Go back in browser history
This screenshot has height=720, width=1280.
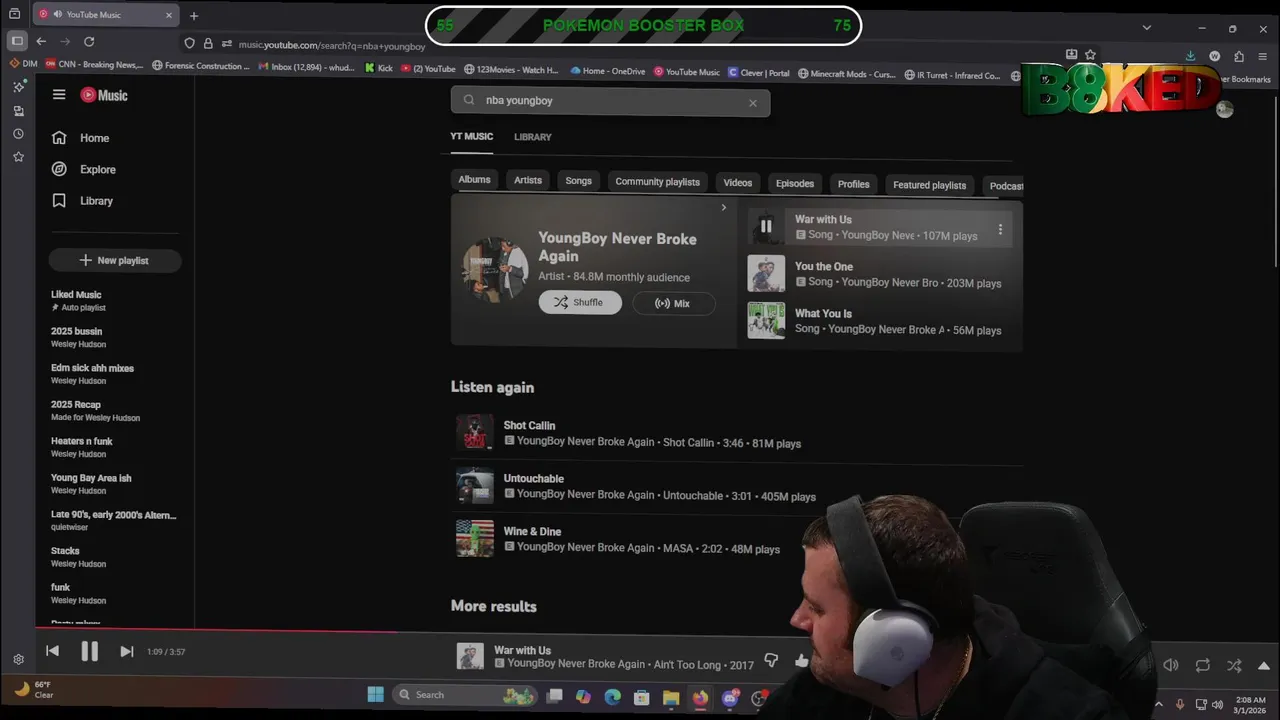tap(41, 41)
